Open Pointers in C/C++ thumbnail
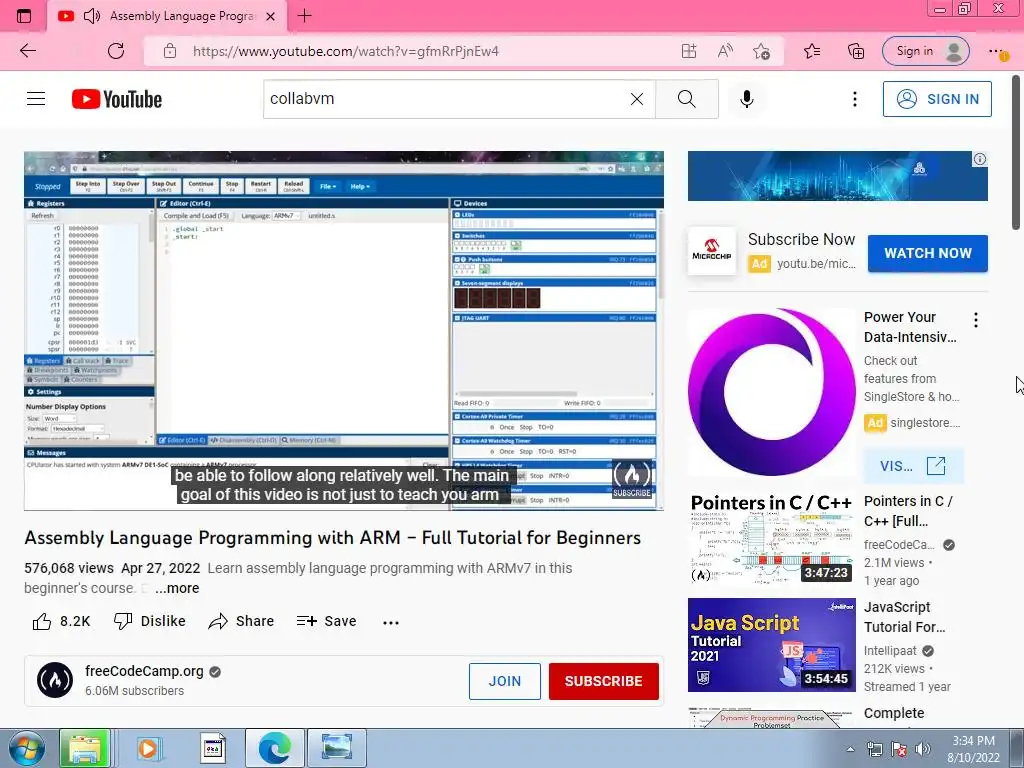 [771, 538]
